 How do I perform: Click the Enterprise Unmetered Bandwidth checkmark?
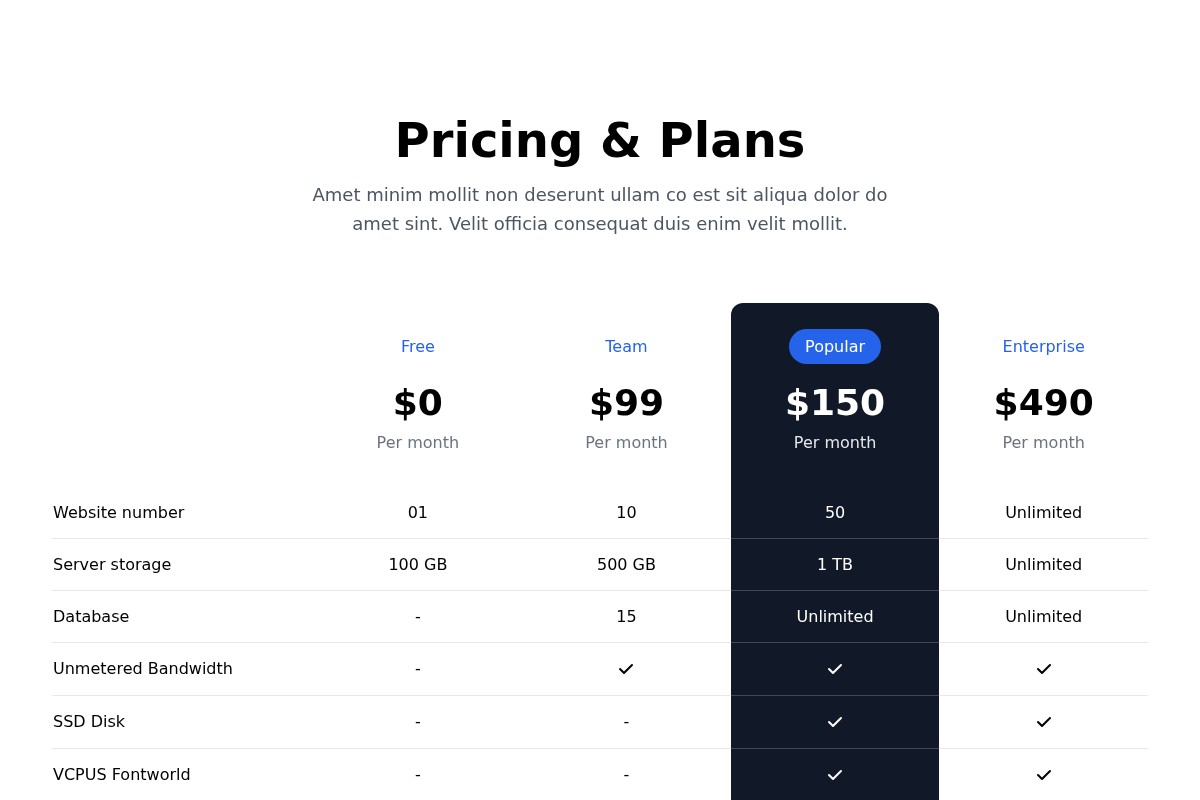pyautogui.click(x=1043, y=669)
